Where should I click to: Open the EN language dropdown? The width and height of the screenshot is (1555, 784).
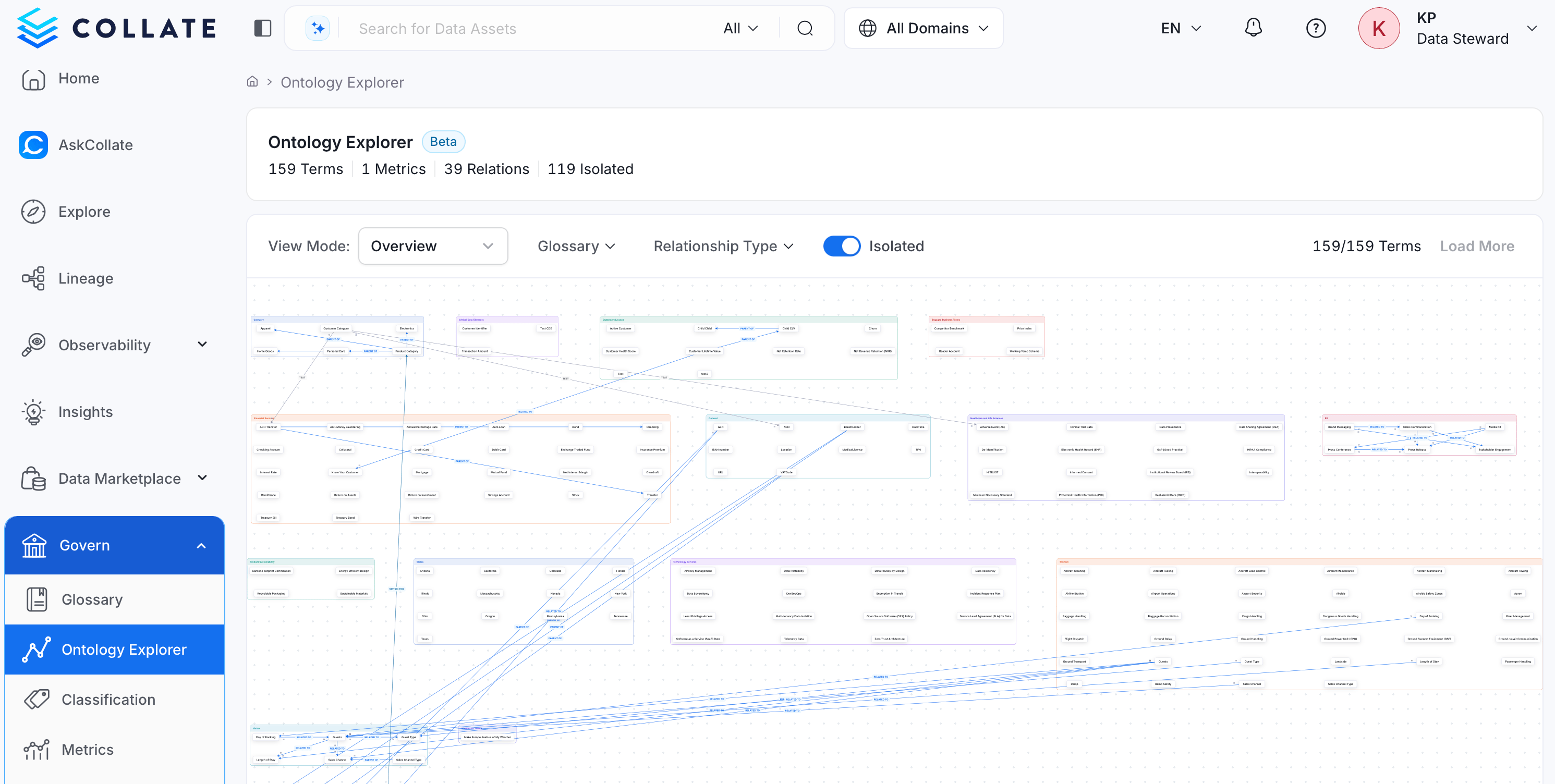(1181, 28)
